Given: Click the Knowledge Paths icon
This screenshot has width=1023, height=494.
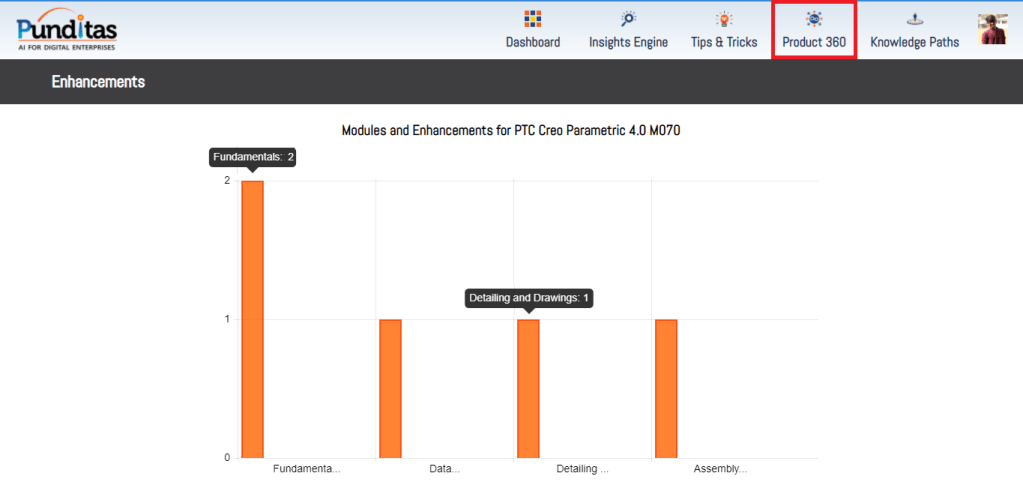Looking at the screenshot, I should point(914,19).
